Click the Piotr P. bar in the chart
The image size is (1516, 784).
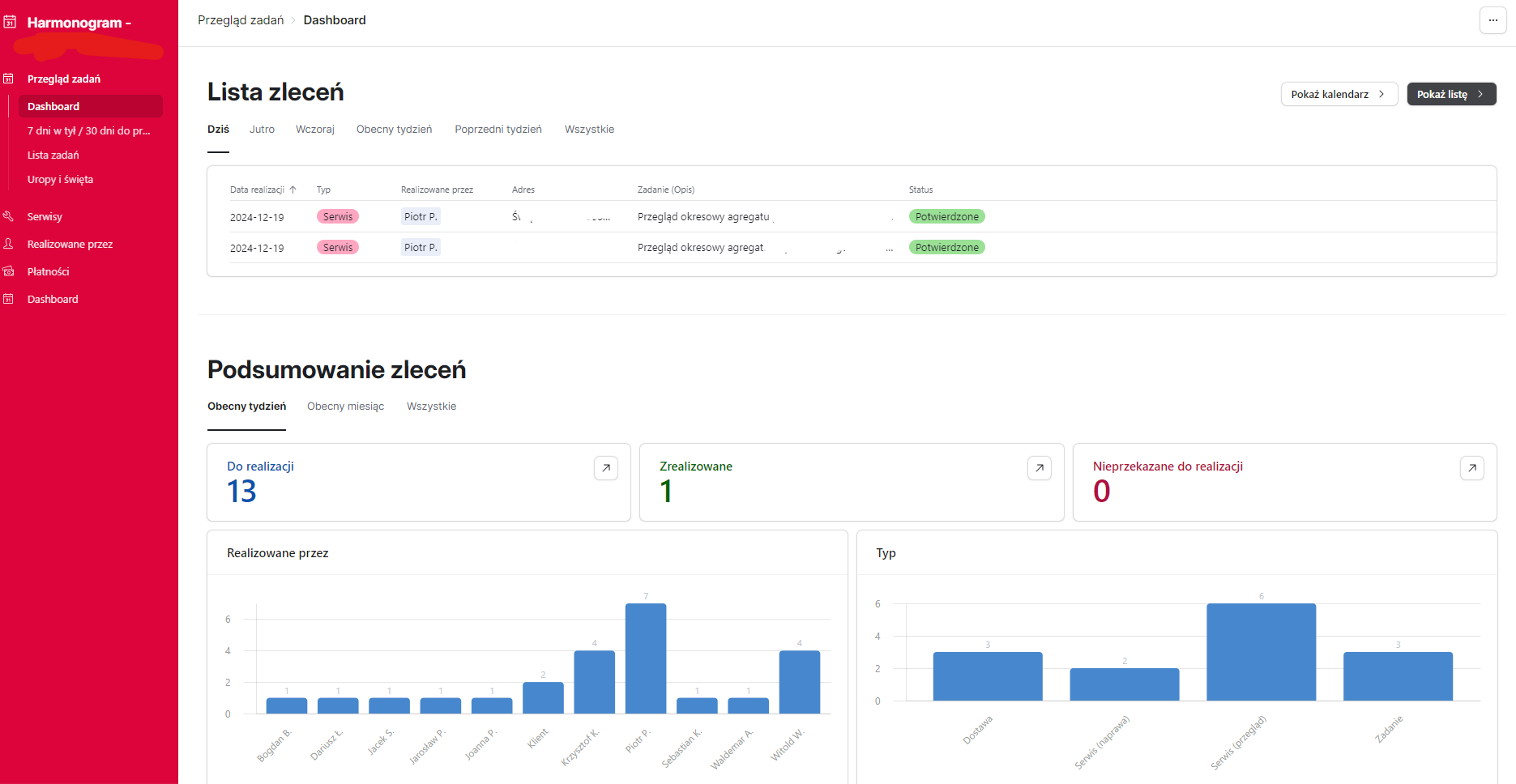[646, 658]
